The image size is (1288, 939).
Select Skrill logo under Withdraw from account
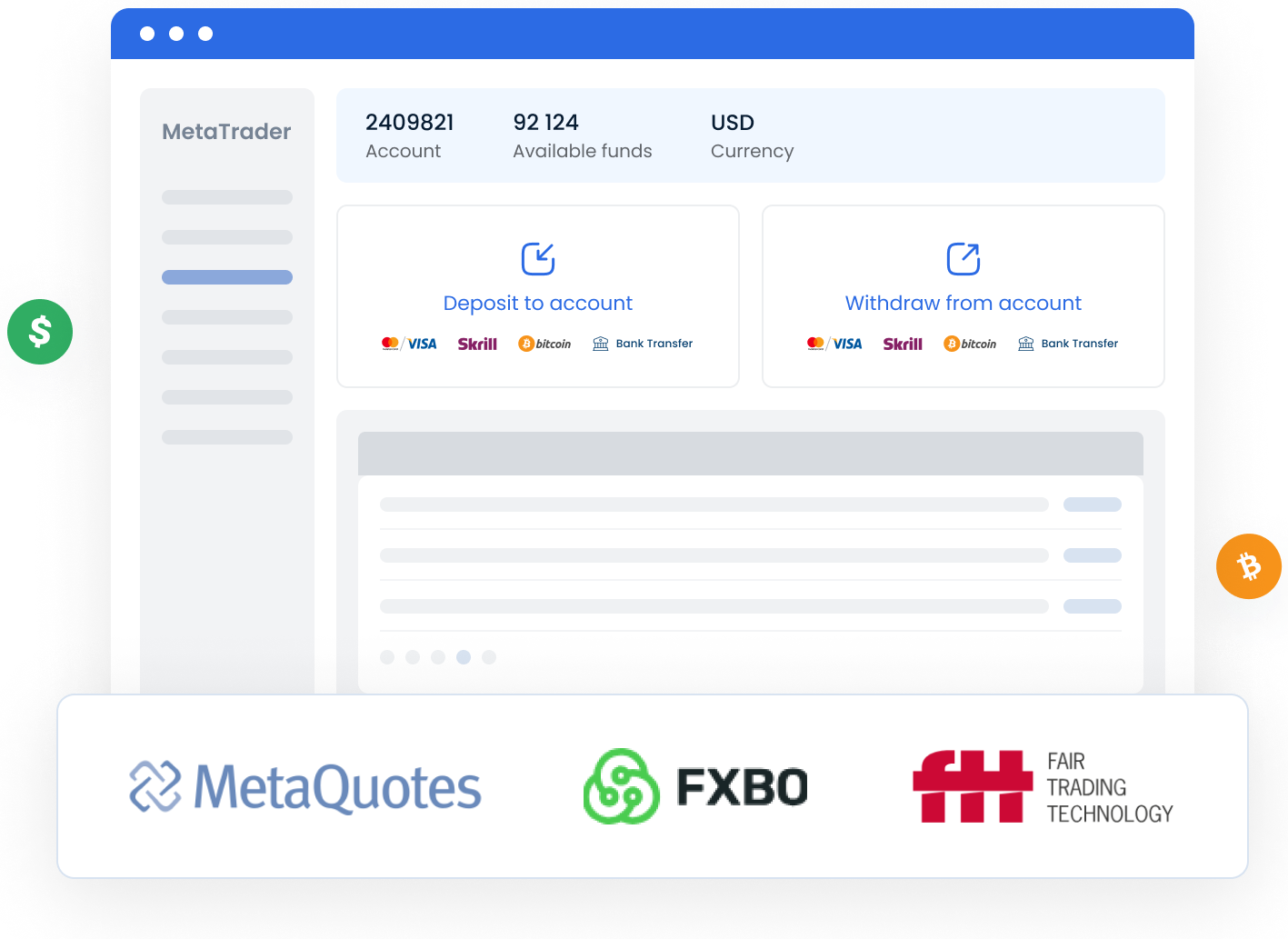click(903, 344)
